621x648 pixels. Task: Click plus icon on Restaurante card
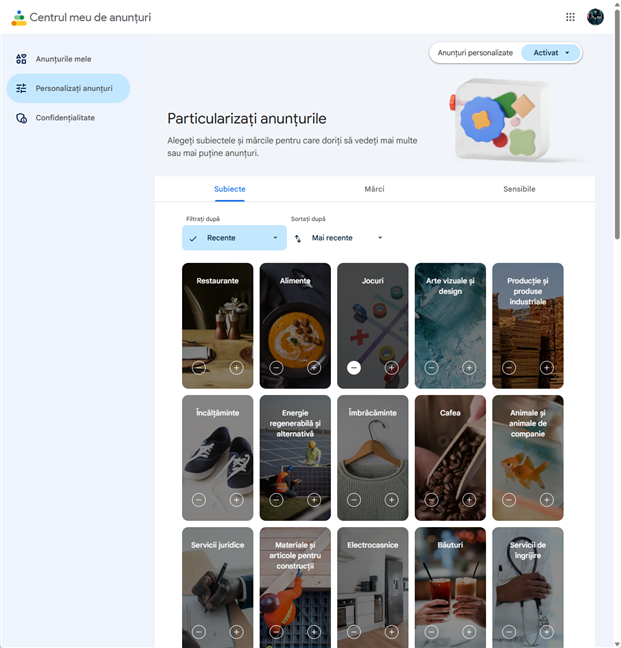[236, 368]
